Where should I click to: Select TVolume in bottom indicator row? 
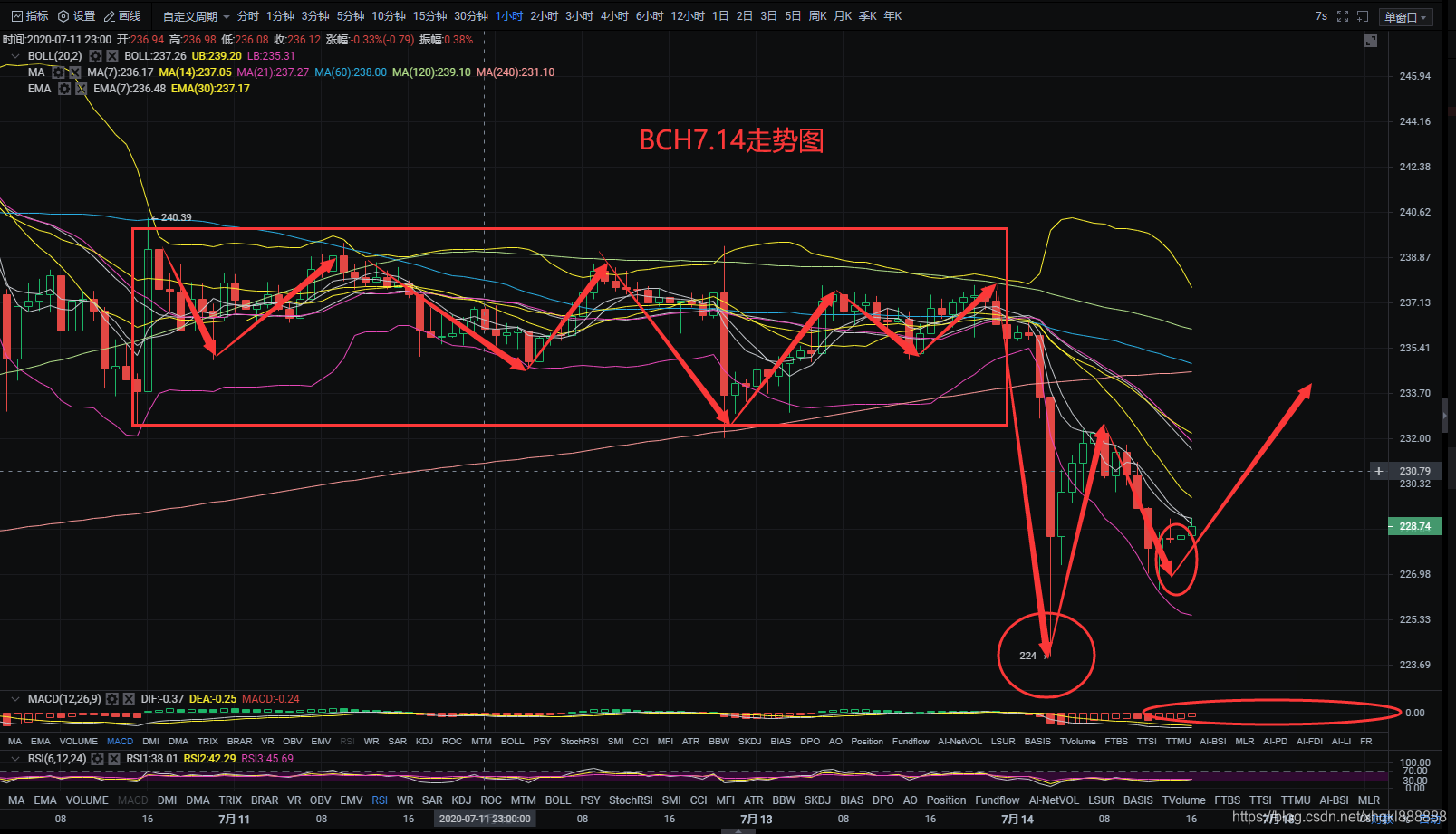[x=1184, y=800]
